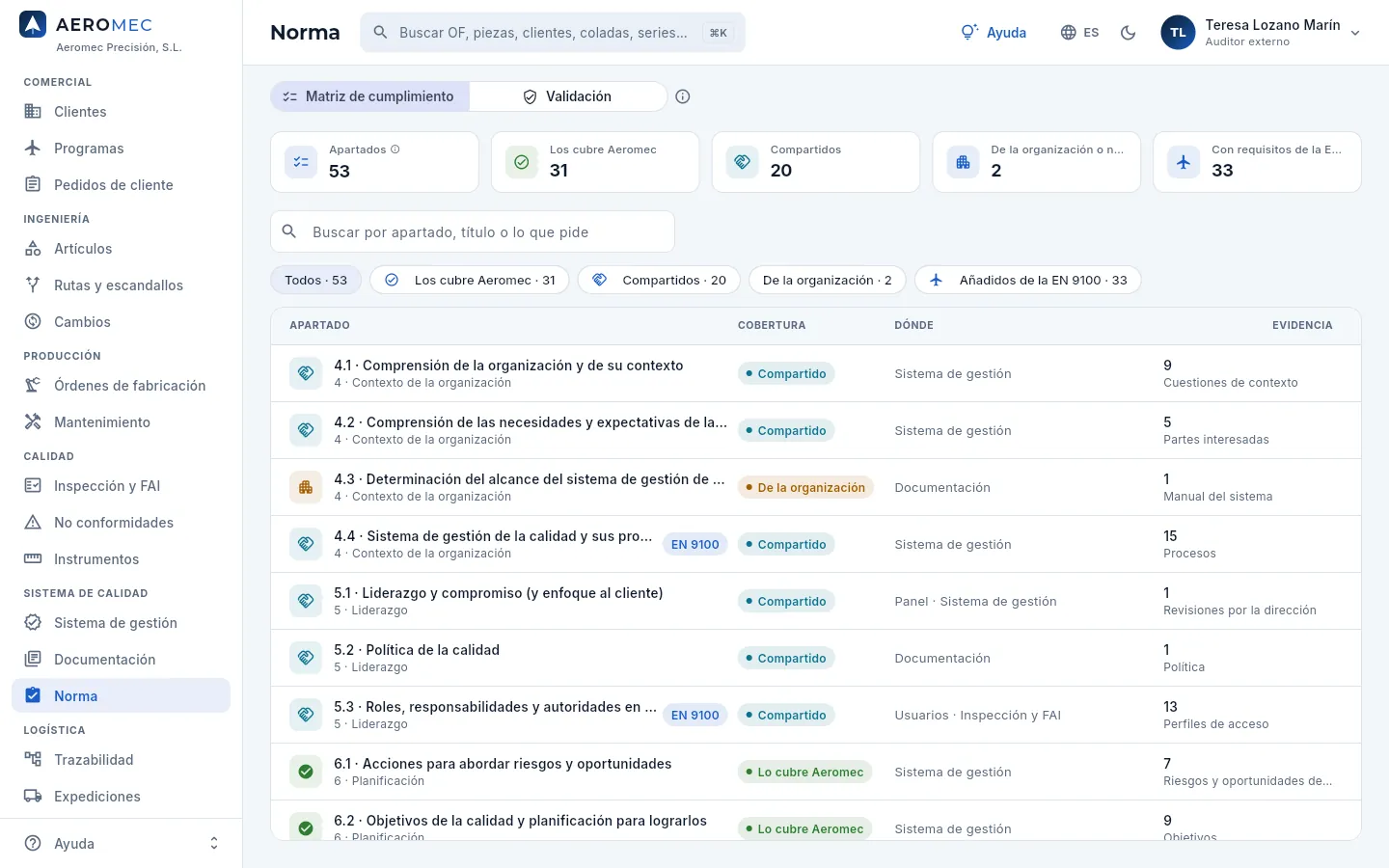Viewport: 1389px width, 868px height.
Task: Open Inspección y FAI
Action: (121, 486)
